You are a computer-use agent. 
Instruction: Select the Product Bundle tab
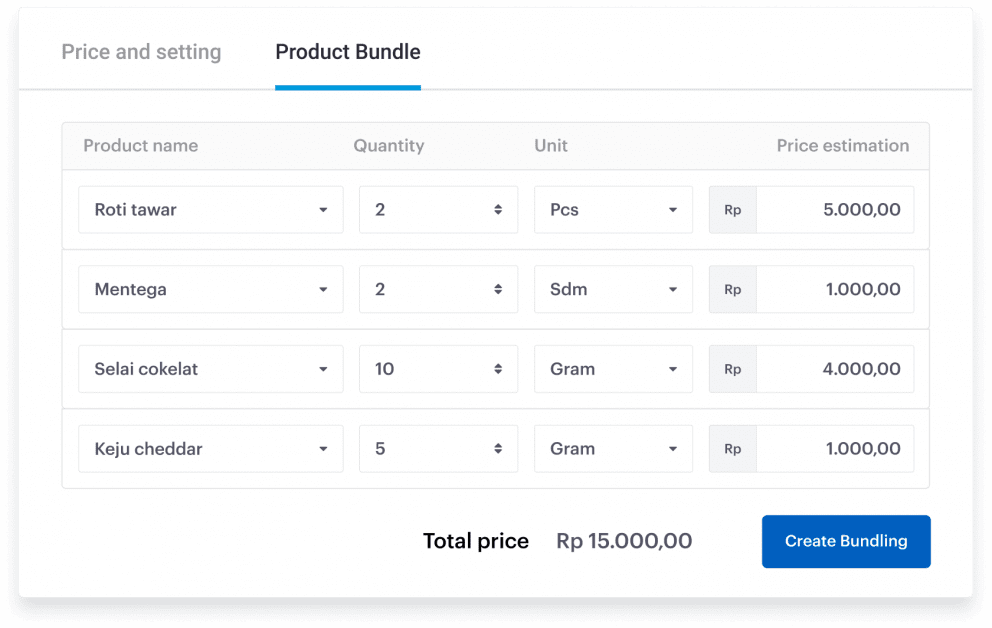(347, 52)
